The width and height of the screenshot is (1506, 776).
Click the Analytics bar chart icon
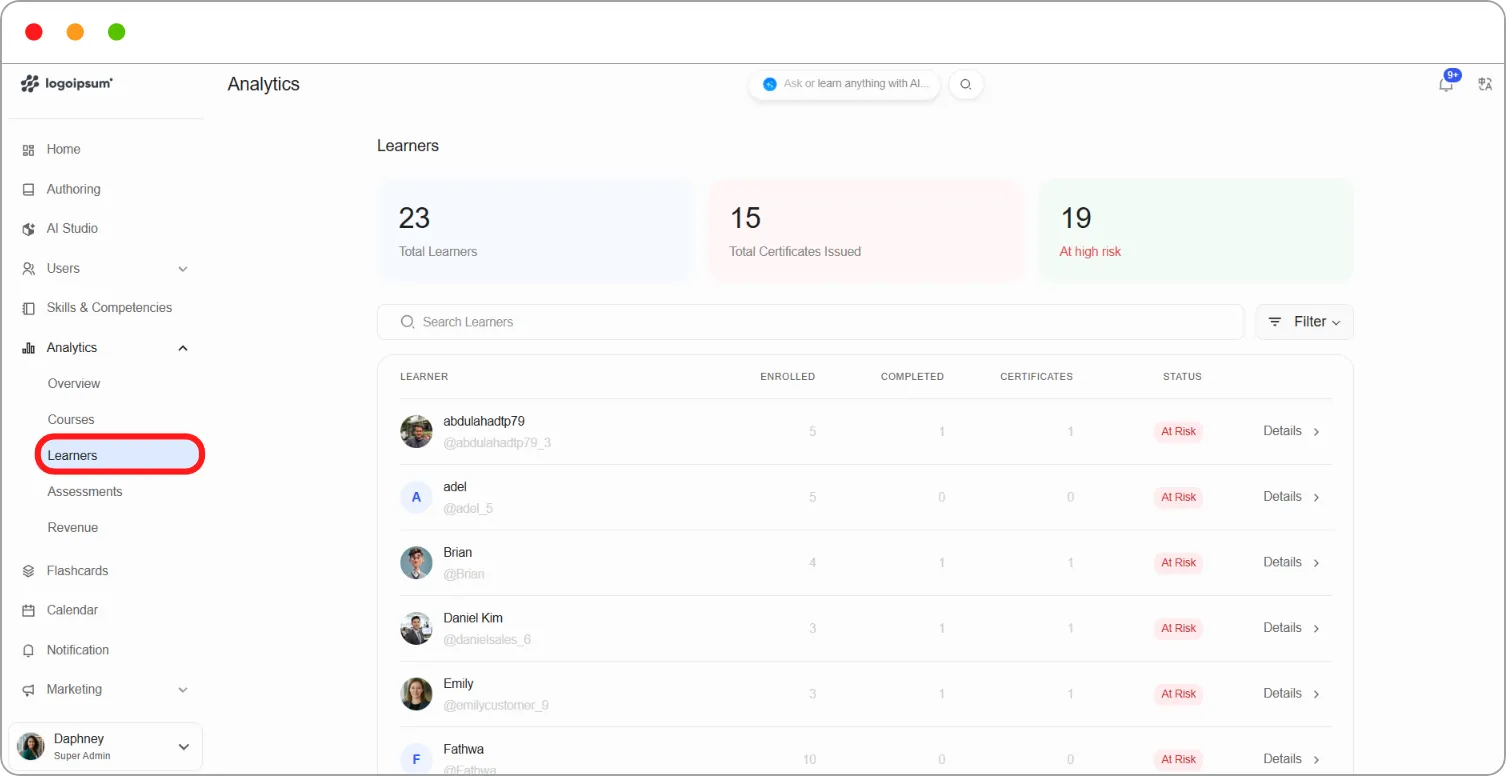click(28, 348)
